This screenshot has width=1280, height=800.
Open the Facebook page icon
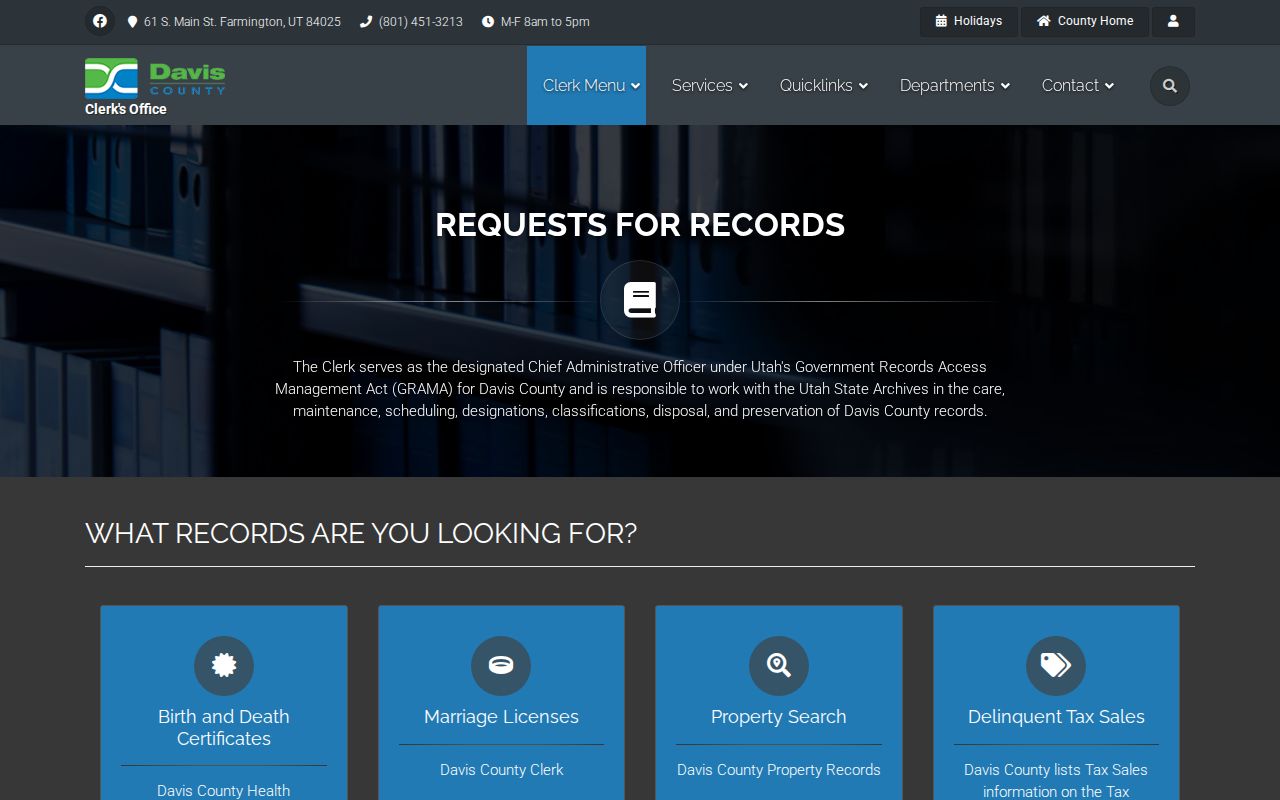click(100, 21)
